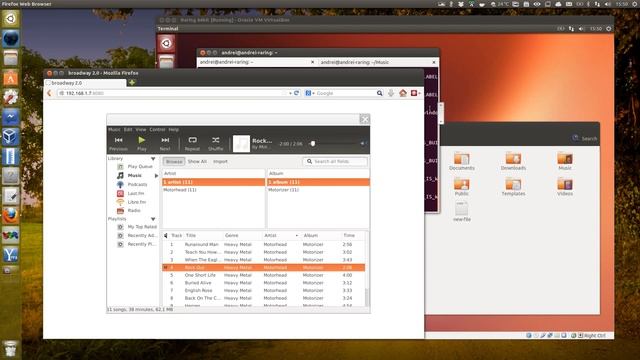Open Last.fm in the sidebar
The width and height of the screenshot is (640, 360).
(x=136, y=193)
